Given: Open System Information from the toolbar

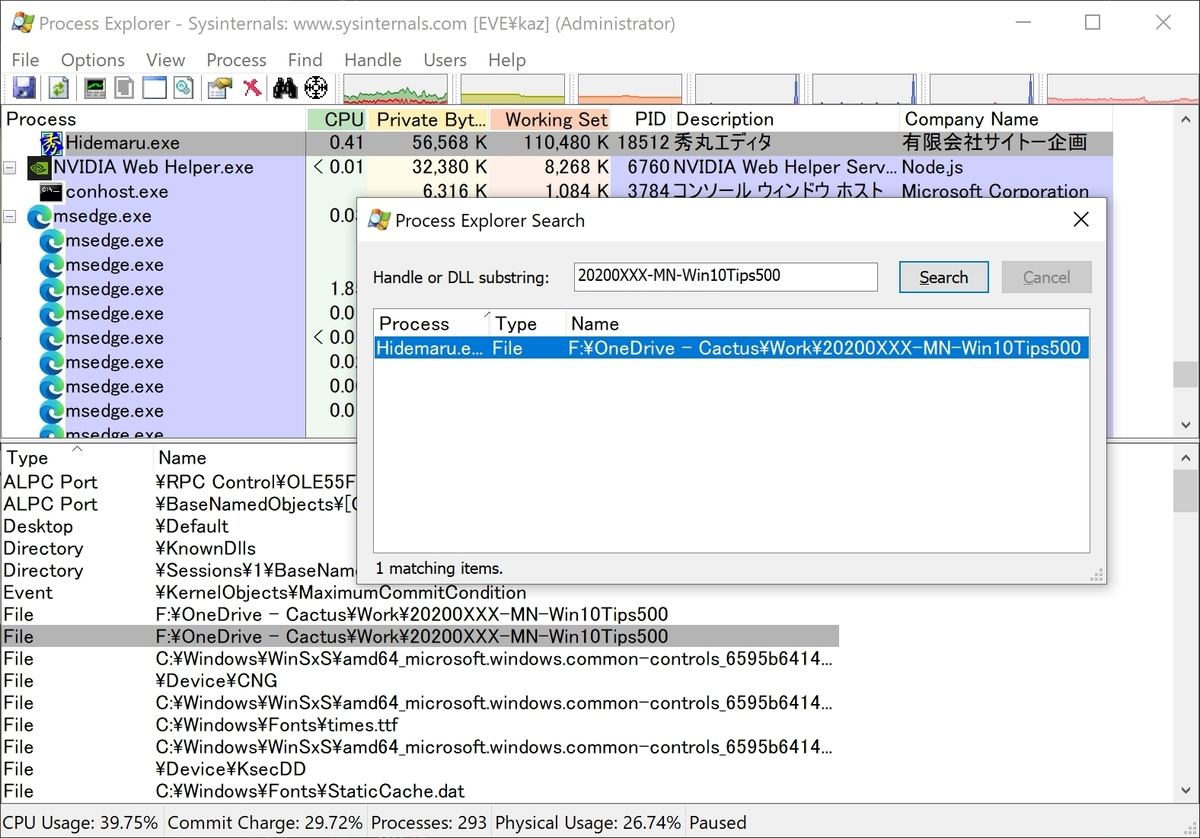Looking at the screenshot, I should click(95, 88).
